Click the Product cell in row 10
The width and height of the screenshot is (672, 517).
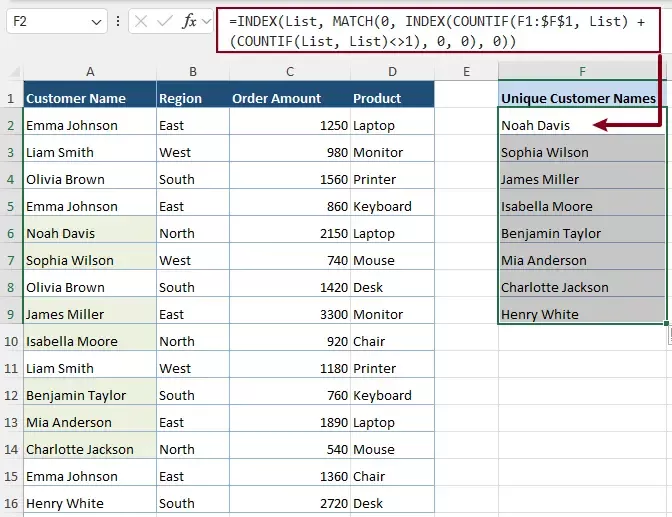pos(393,337)
